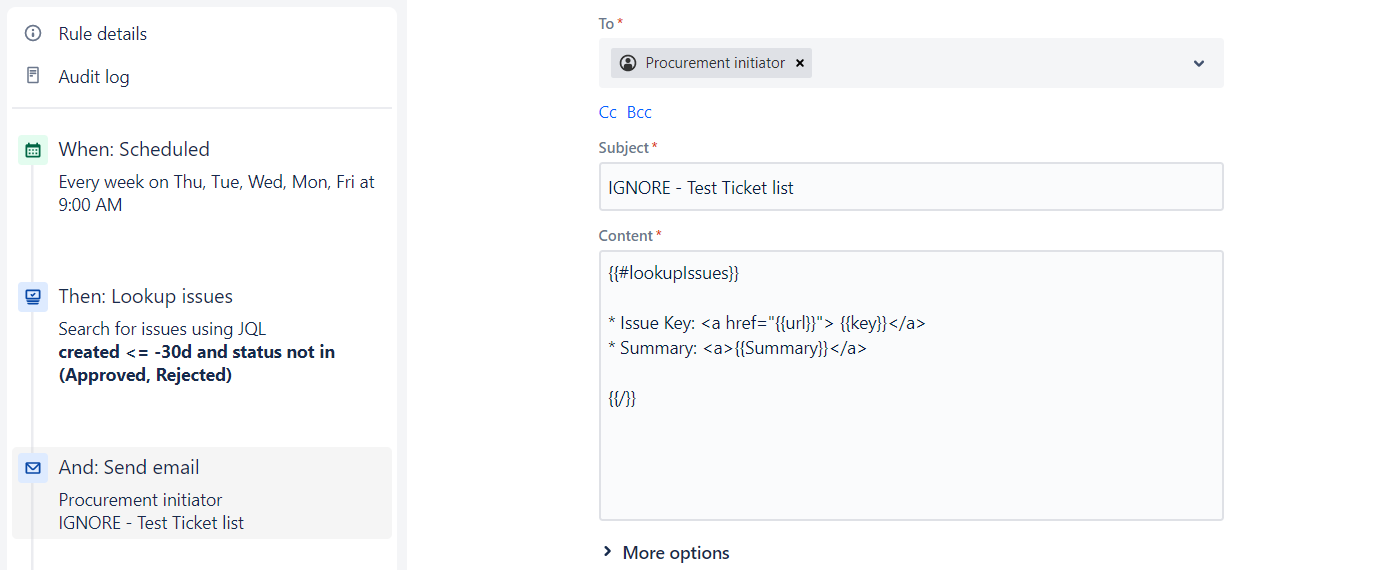Select the And: Send email step
The height and width of the screenshot is (570, 1379).
point(202,493)
